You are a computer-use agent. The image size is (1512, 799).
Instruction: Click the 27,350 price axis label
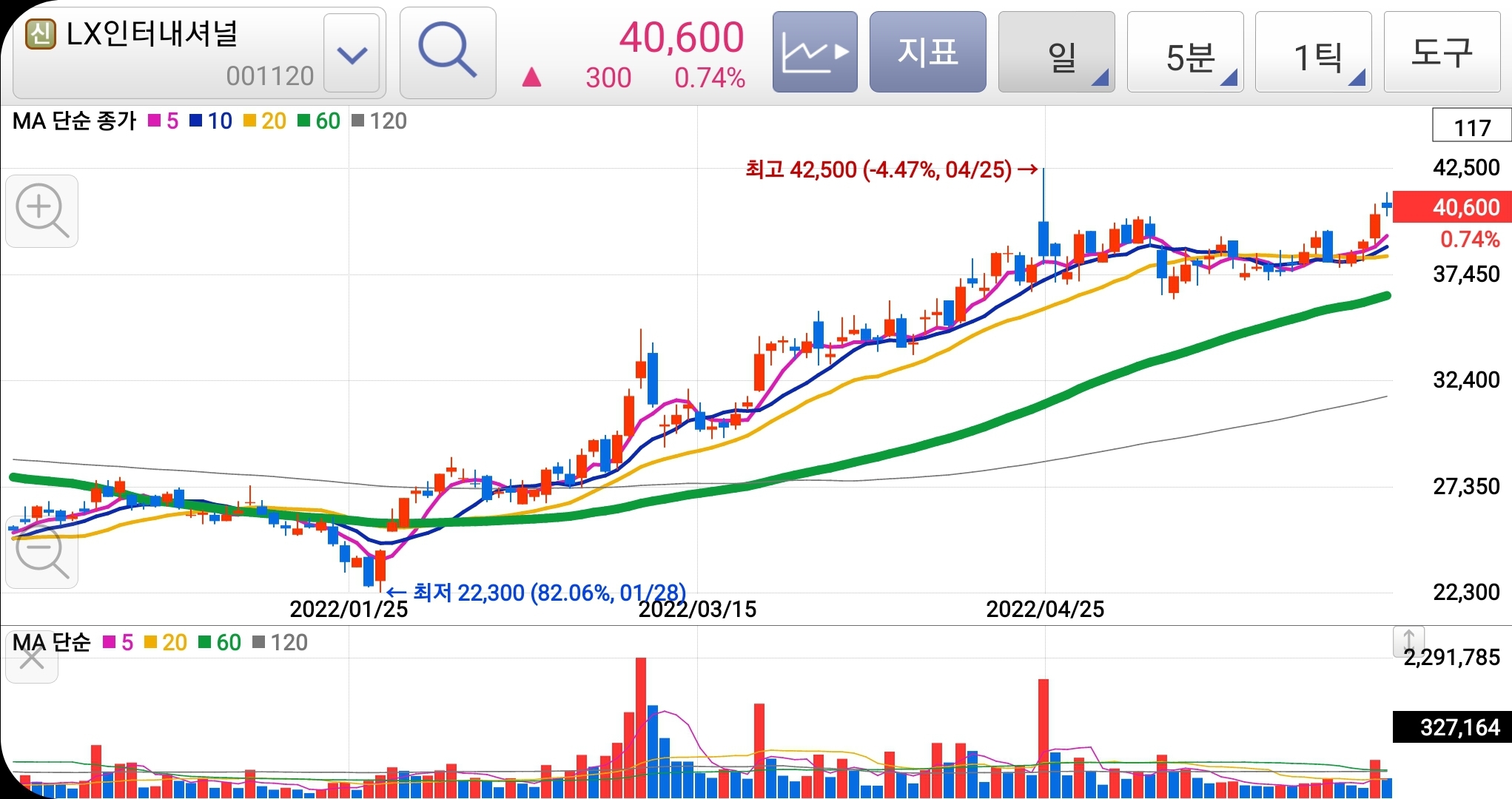pos(1466,487)
